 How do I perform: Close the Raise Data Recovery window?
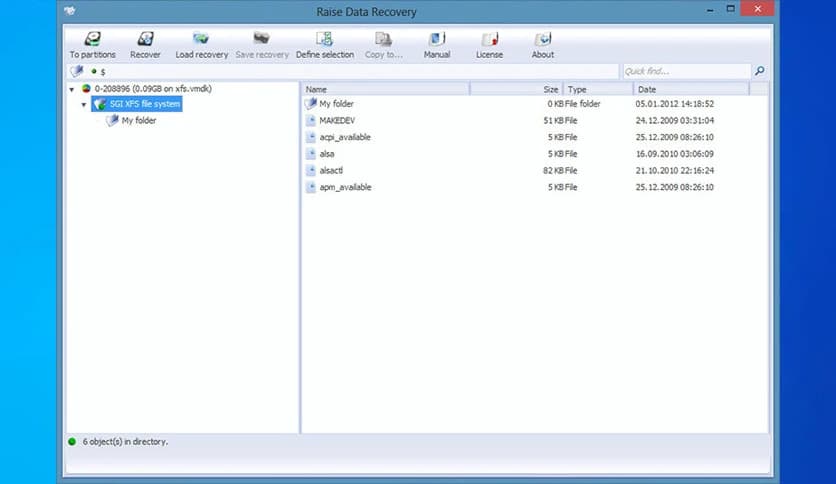(x=758, y=9)
